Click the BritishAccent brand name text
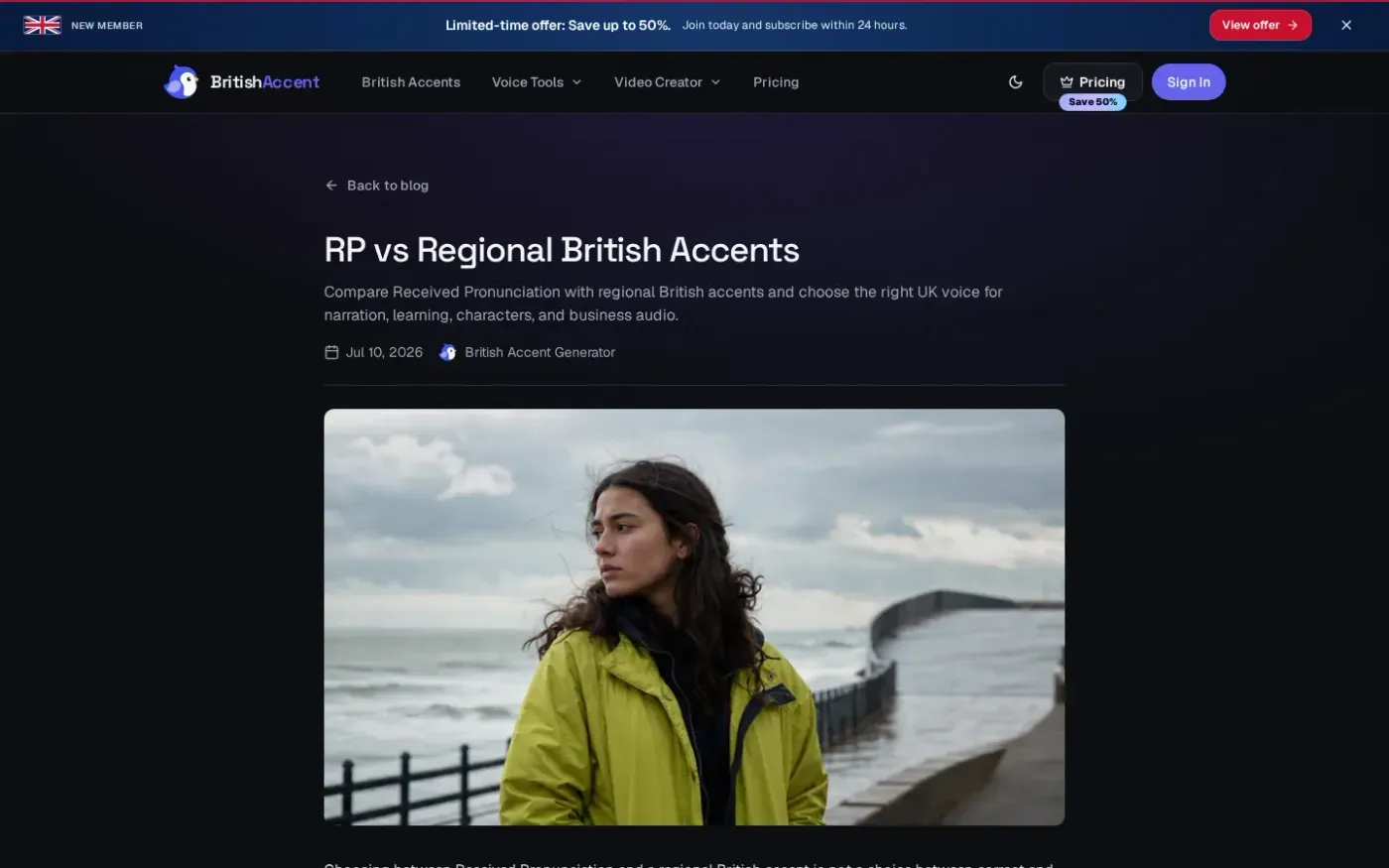 [x=265, y=82]
